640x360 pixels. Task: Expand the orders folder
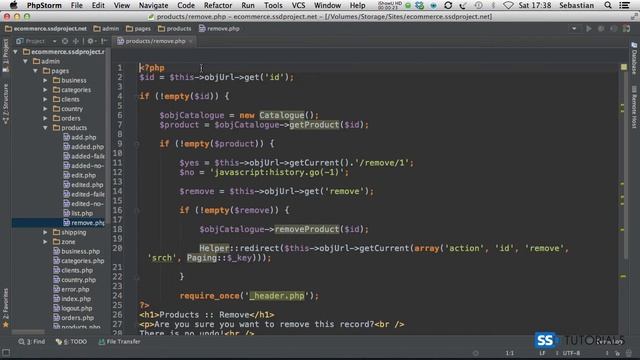pos(45,118)
